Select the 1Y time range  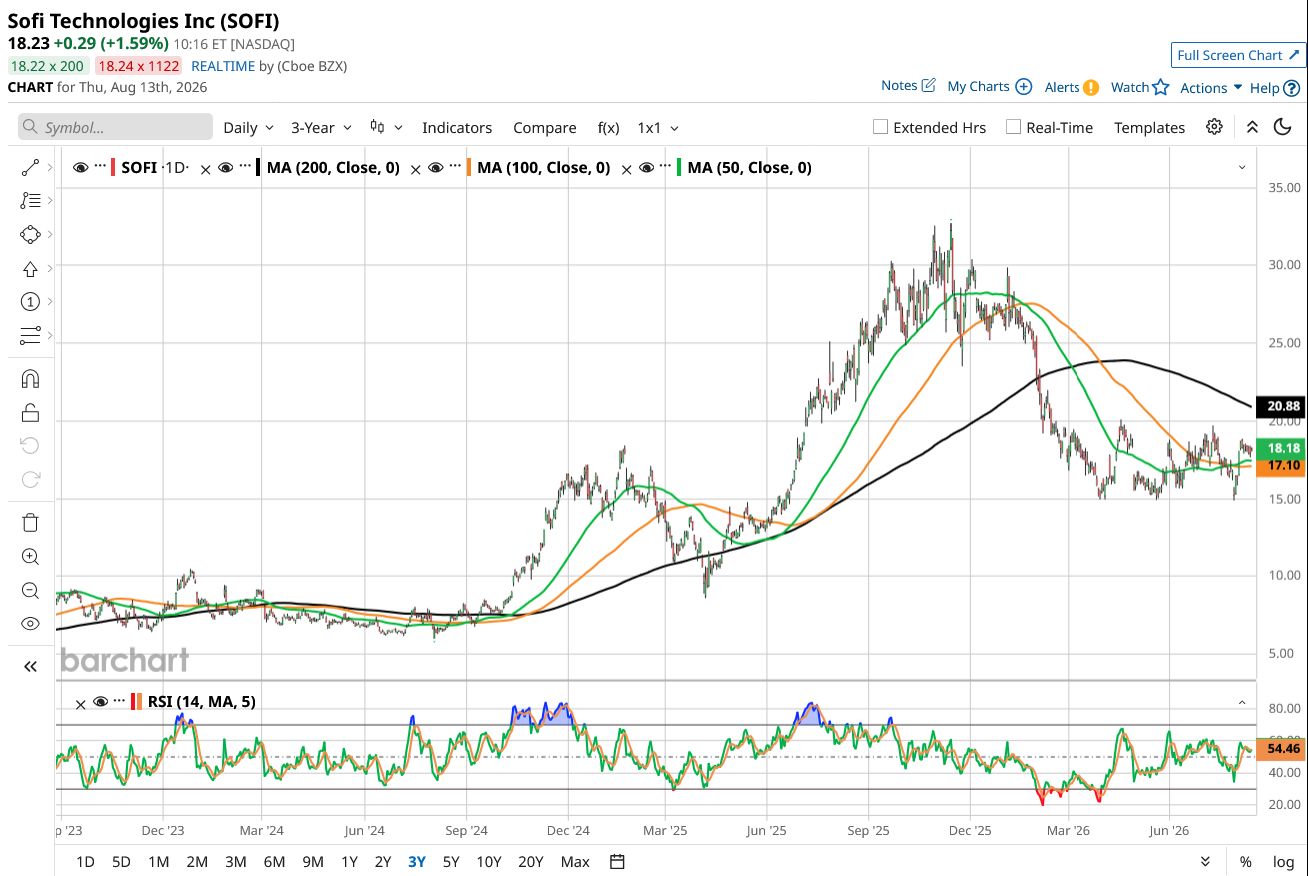tap(349, 862)
